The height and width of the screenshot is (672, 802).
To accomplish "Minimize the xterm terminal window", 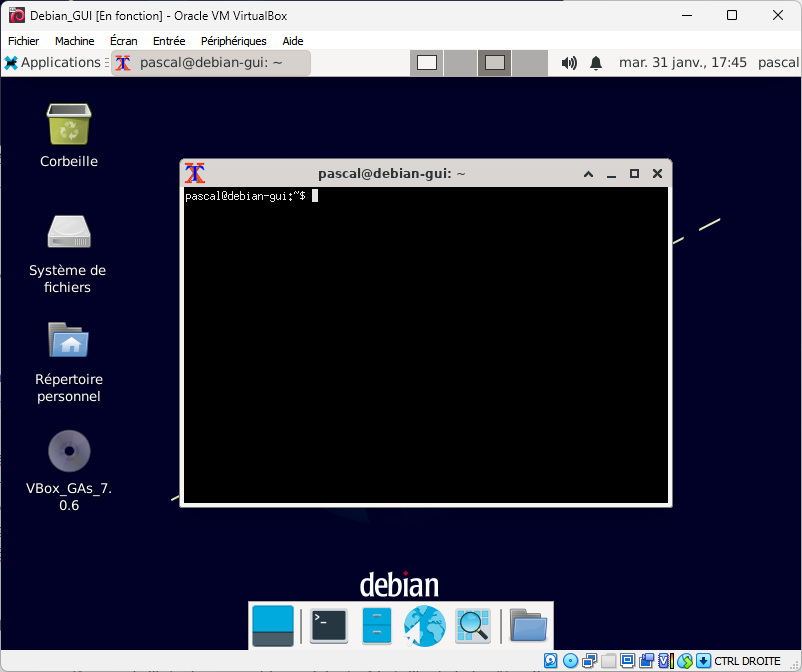I will [x=611, y=174].
